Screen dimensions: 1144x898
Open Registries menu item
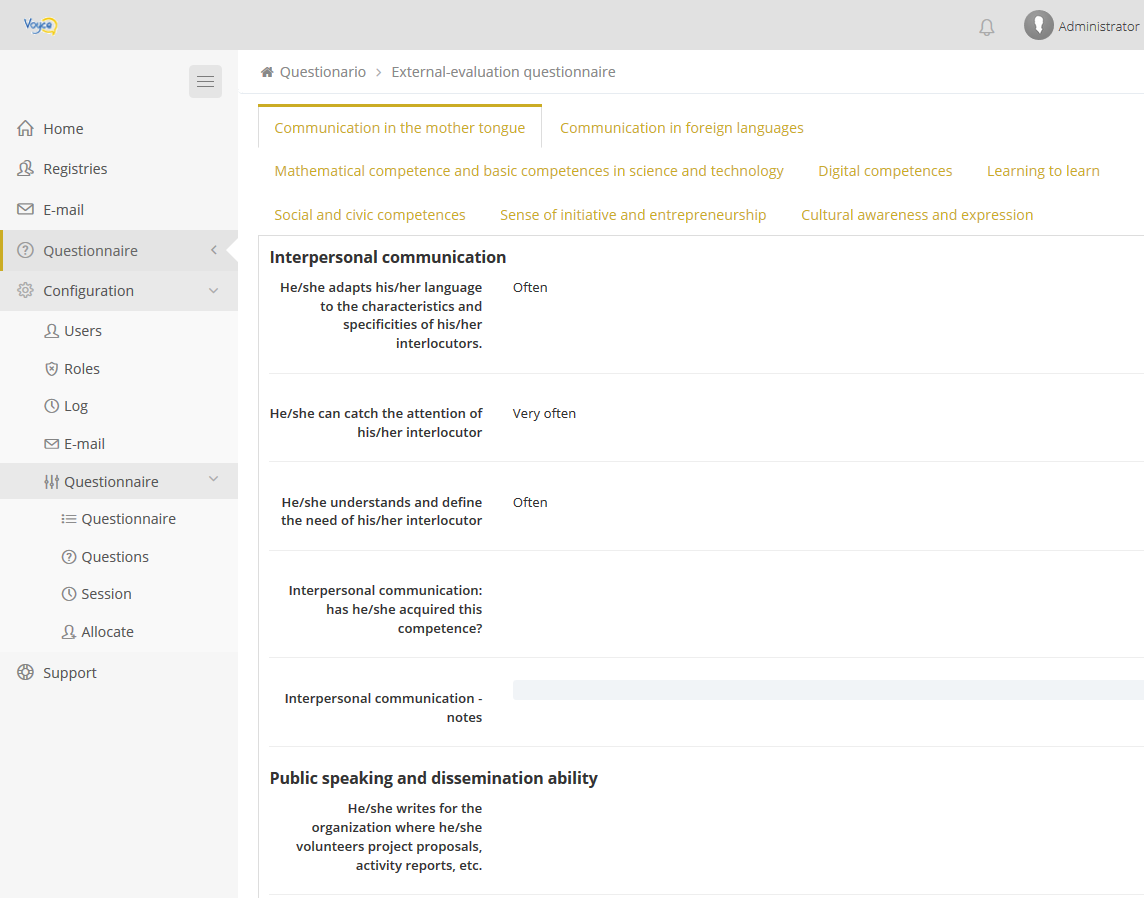[x=75, y=169]
